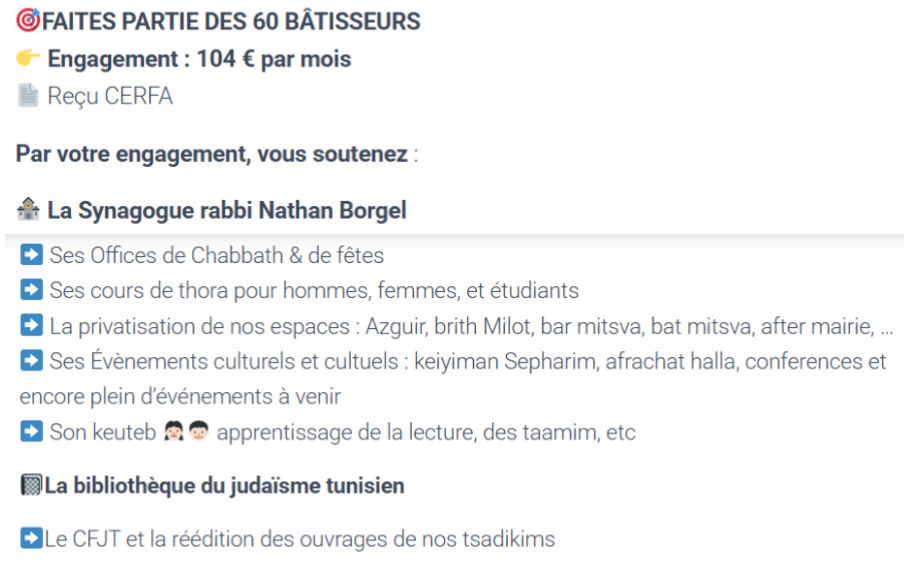Click the FAITES PARTIE DES 60 BÂTISSEURS heading
The image size is (904, 570).
tap(229, 21)
